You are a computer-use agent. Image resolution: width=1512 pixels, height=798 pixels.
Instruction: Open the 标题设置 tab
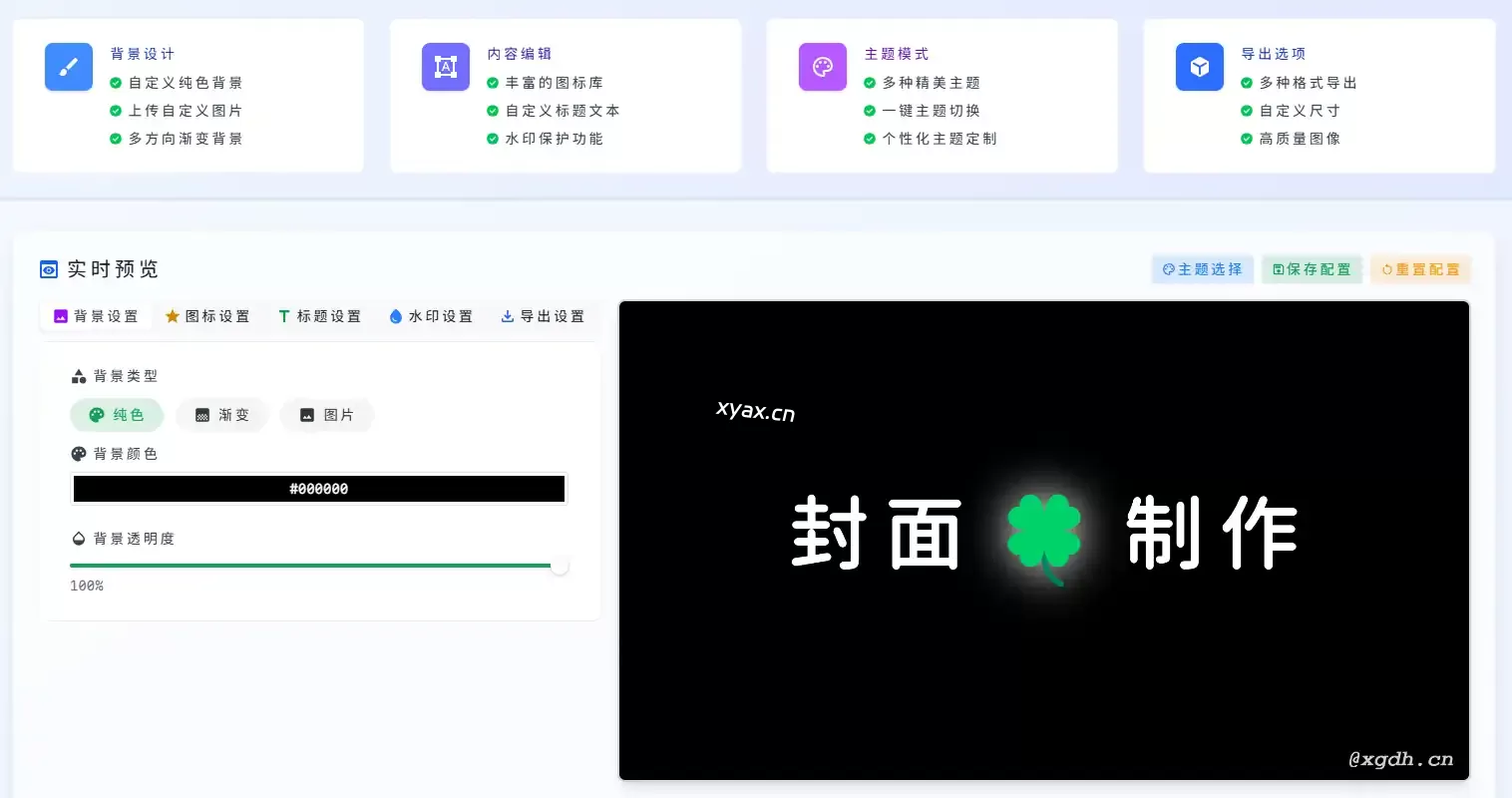[319, 316]
